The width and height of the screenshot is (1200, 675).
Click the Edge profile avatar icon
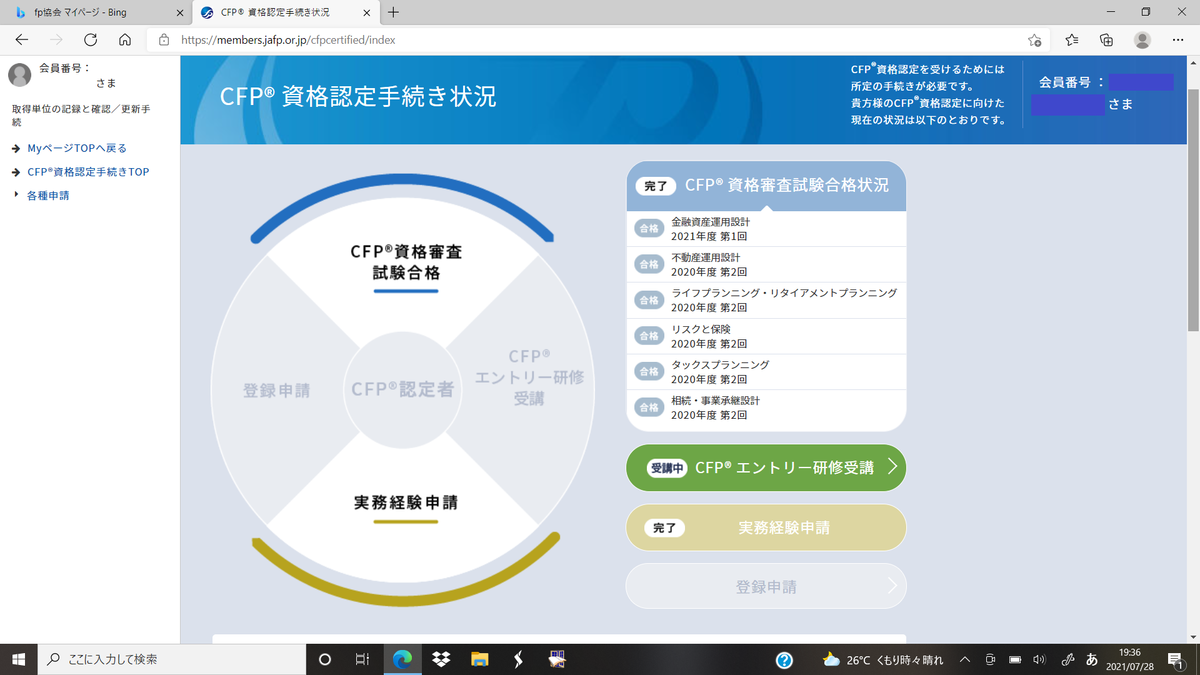tap(1141, 41)
